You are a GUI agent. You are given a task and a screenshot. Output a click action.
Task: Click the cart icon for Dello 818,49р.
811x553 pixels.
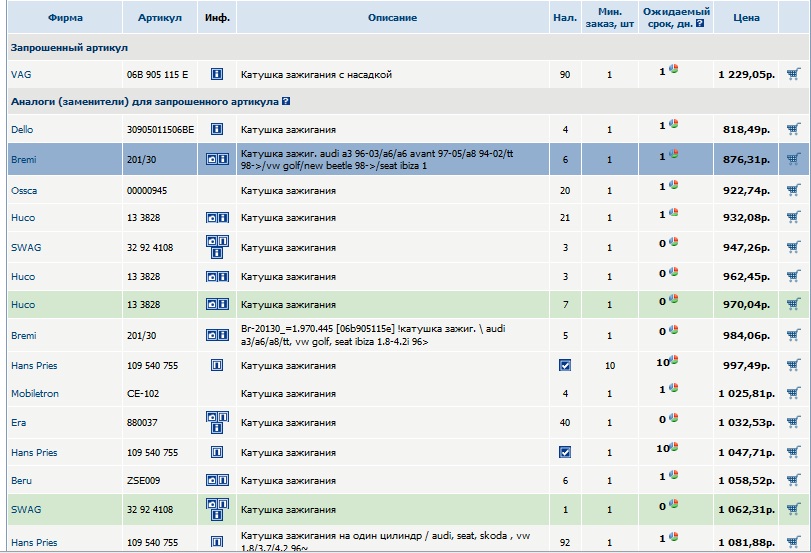[794, 129]
